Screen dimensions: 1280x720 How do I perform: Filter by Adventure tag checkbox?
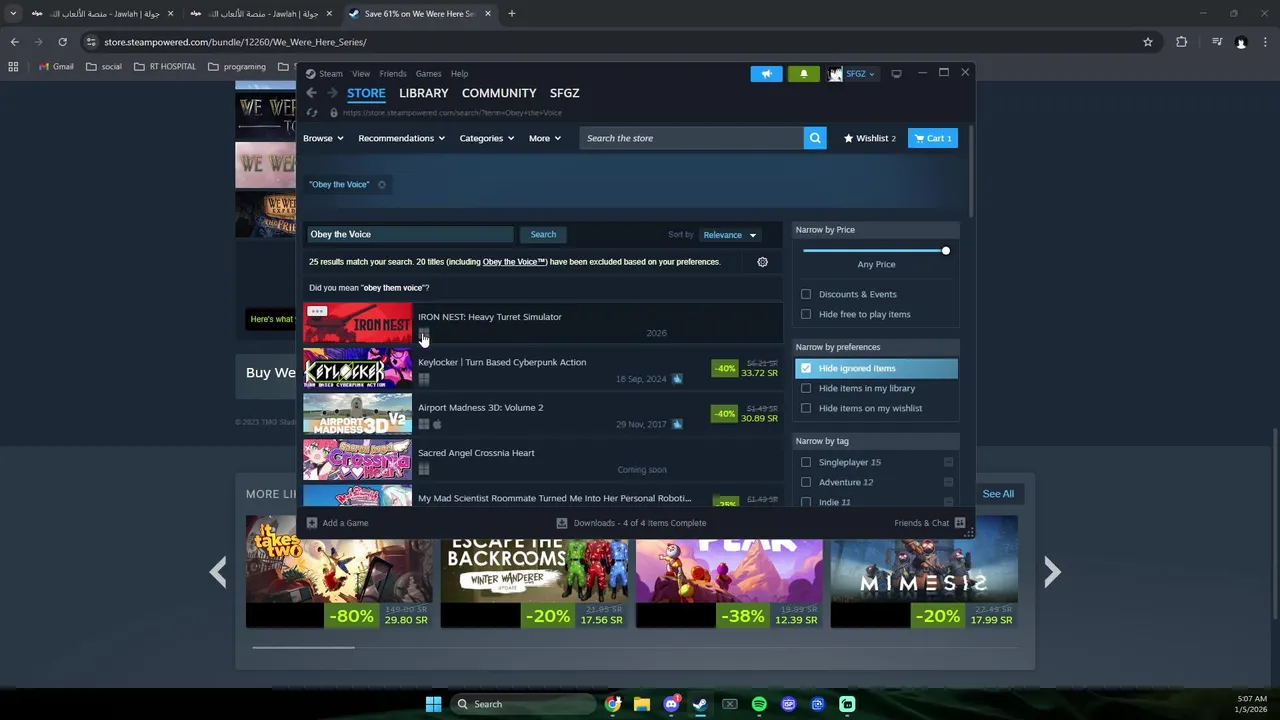tap(806, 482)
